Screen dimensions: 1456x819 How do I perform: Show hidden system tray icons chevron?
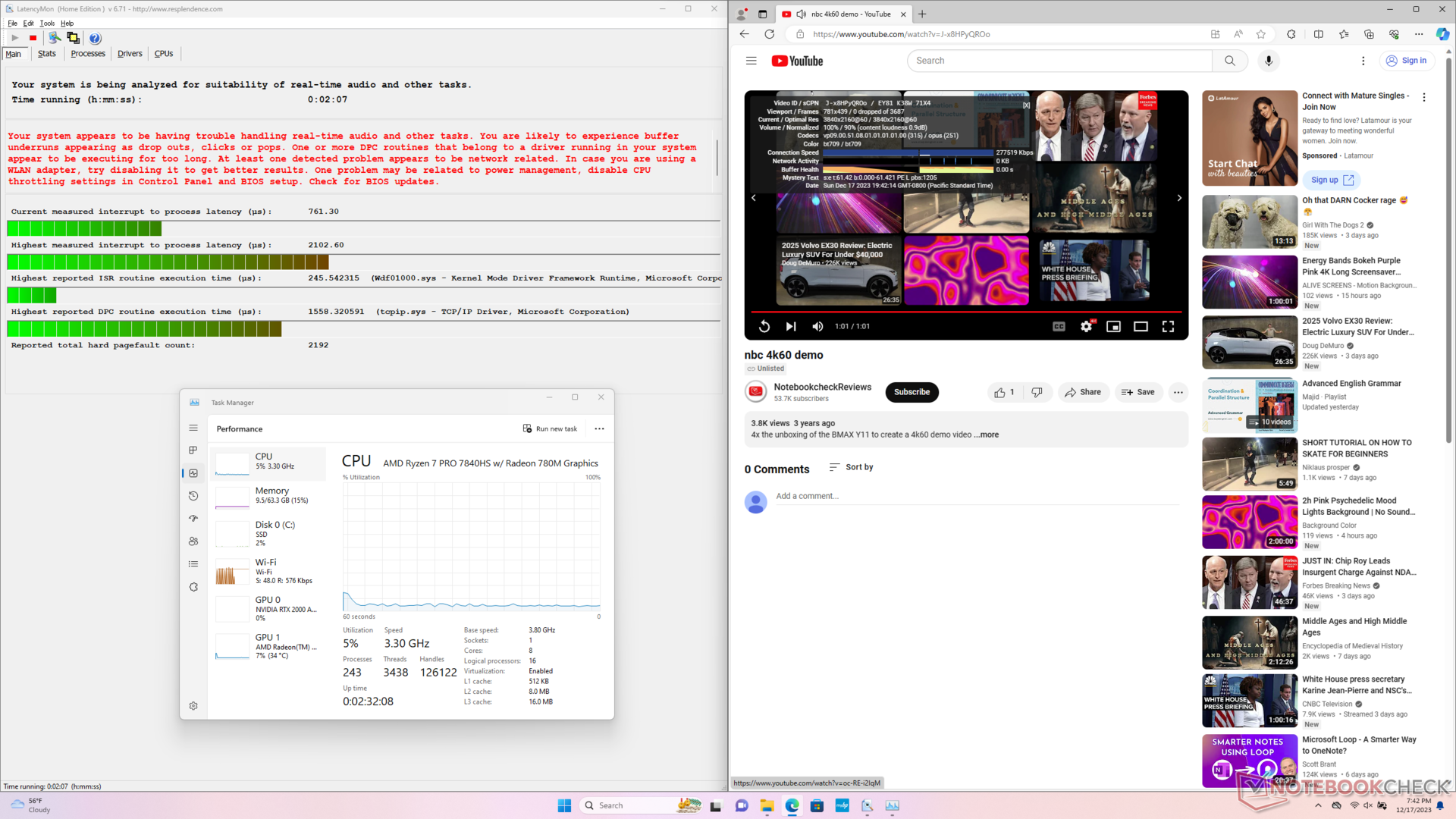(x=1318, y=805)
